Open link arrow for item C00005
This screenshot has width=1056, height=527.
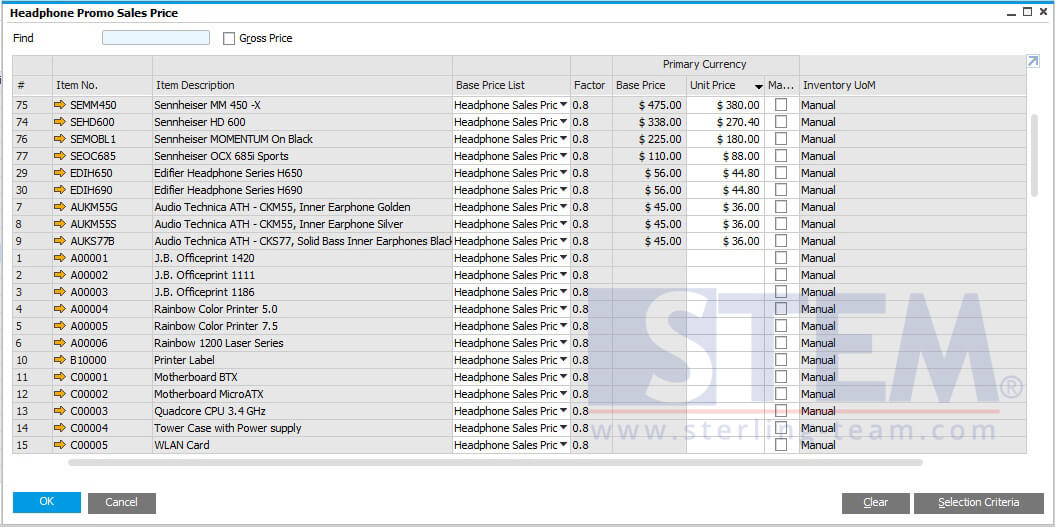(x=60, y=445)
